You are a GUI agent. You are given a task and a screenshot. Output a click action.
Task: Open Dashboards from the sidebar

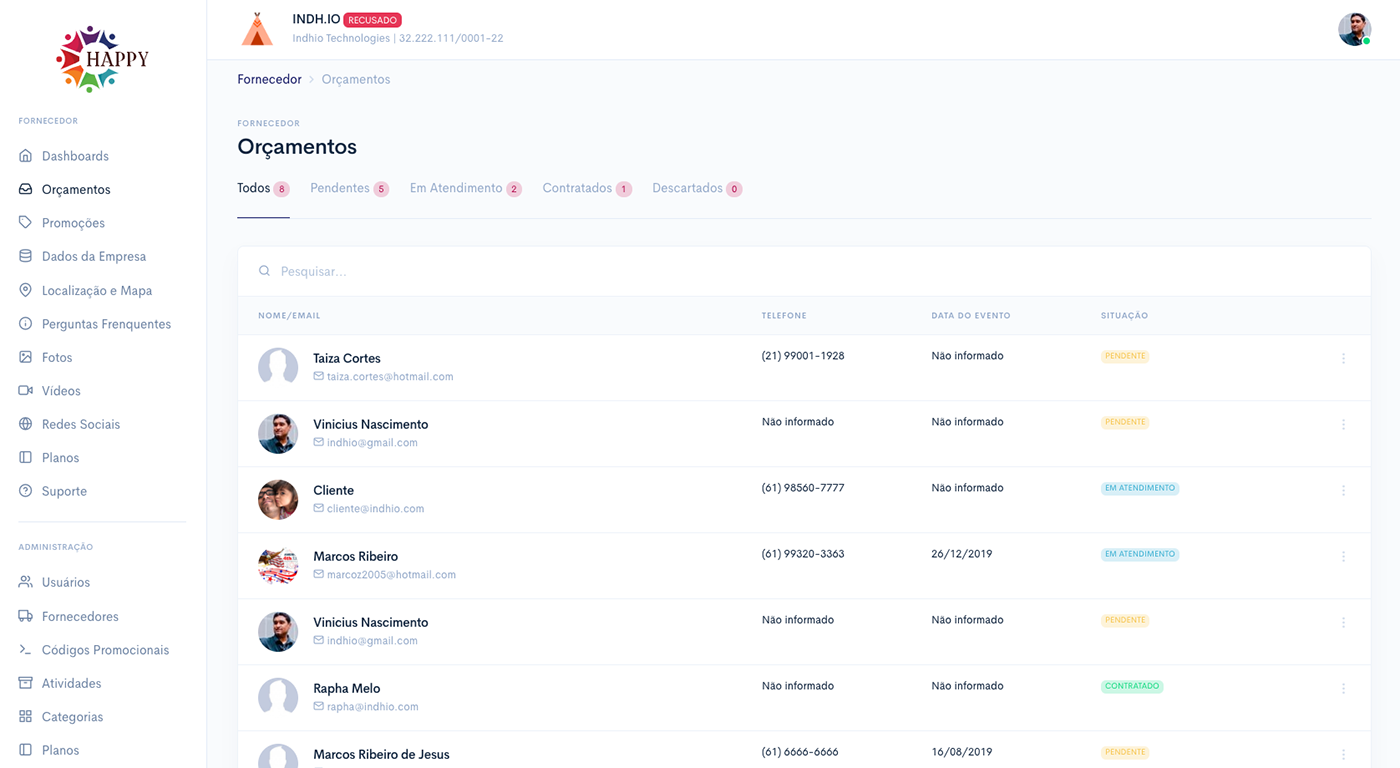pyautogui.click(x=75, y=156)
